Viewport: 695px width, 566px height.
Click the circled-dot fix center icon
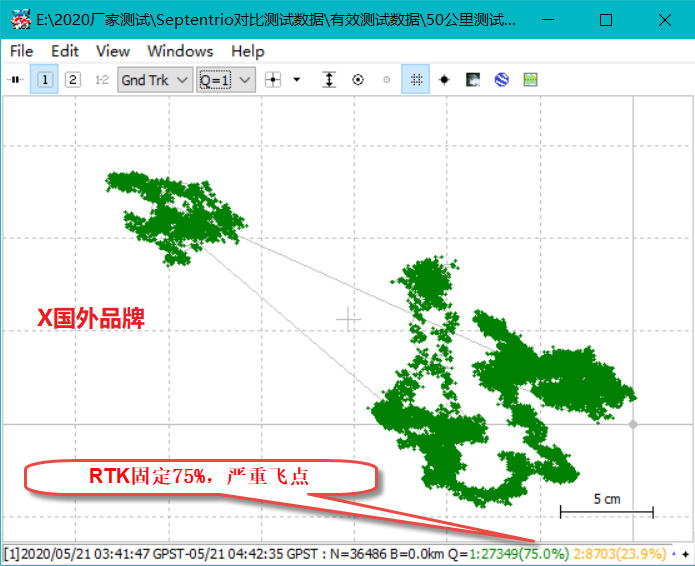pyautogui.click(x=358, y=80)
